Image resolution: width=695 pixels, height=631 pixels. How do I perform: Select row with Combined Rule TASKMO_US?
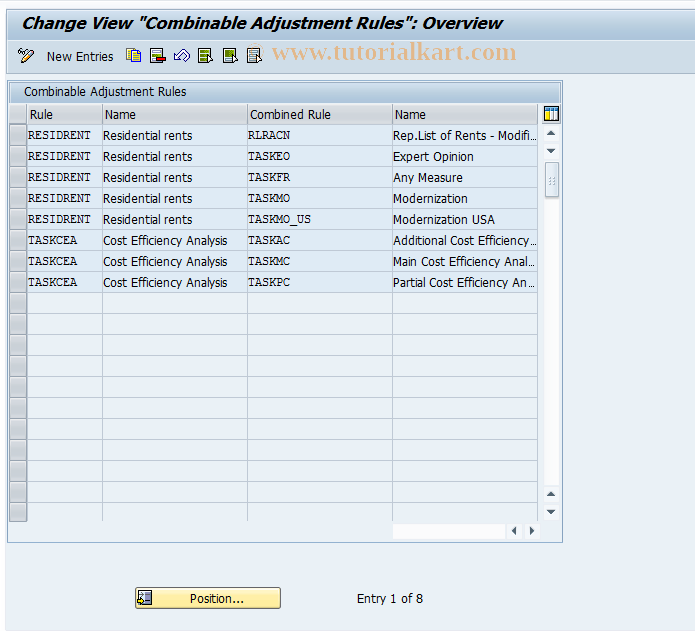pyautogui.click(x=18, y=219)
